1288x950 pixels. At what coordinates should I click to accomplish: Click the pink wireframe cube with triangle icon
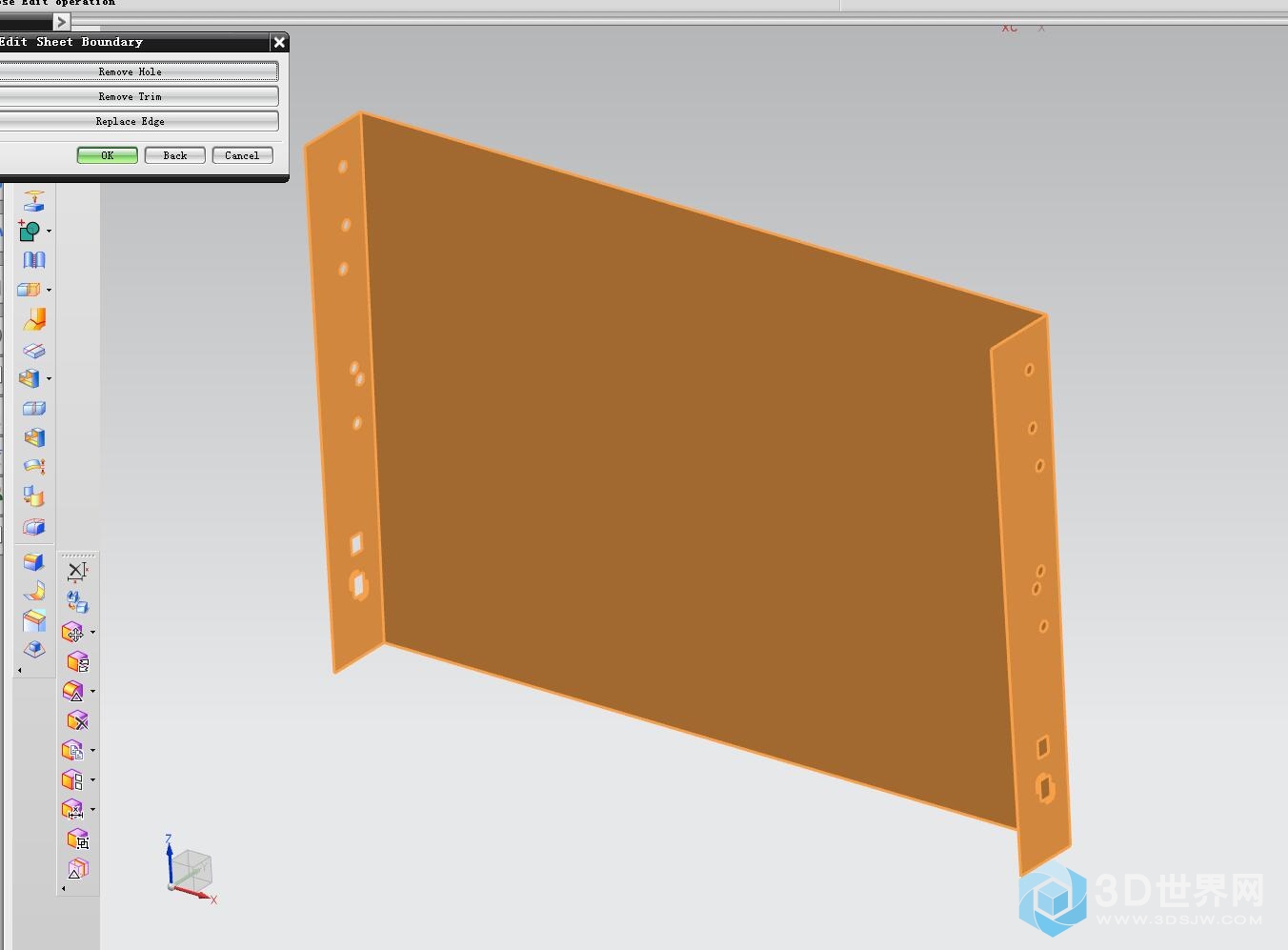coord(78,868)
